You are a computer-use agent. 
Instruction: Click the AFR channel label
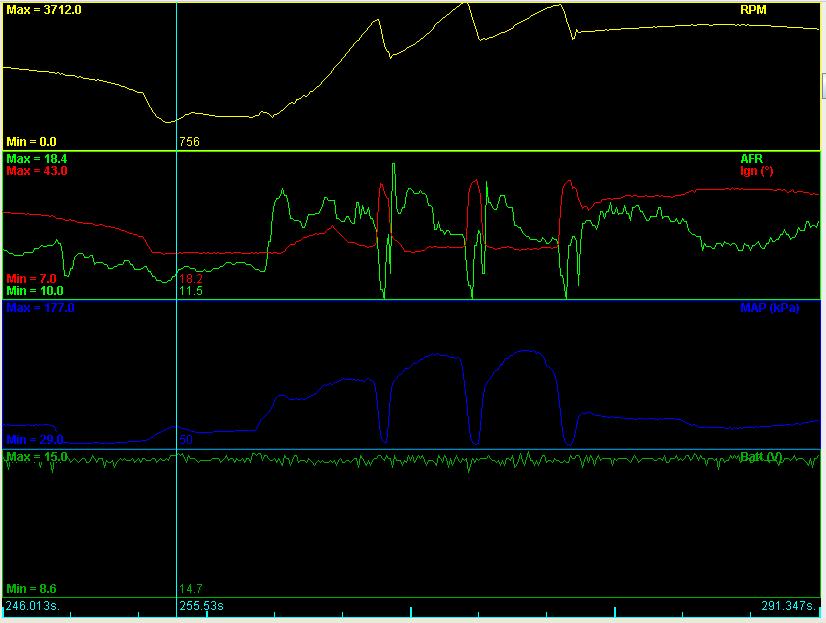(x=751, y=159)
